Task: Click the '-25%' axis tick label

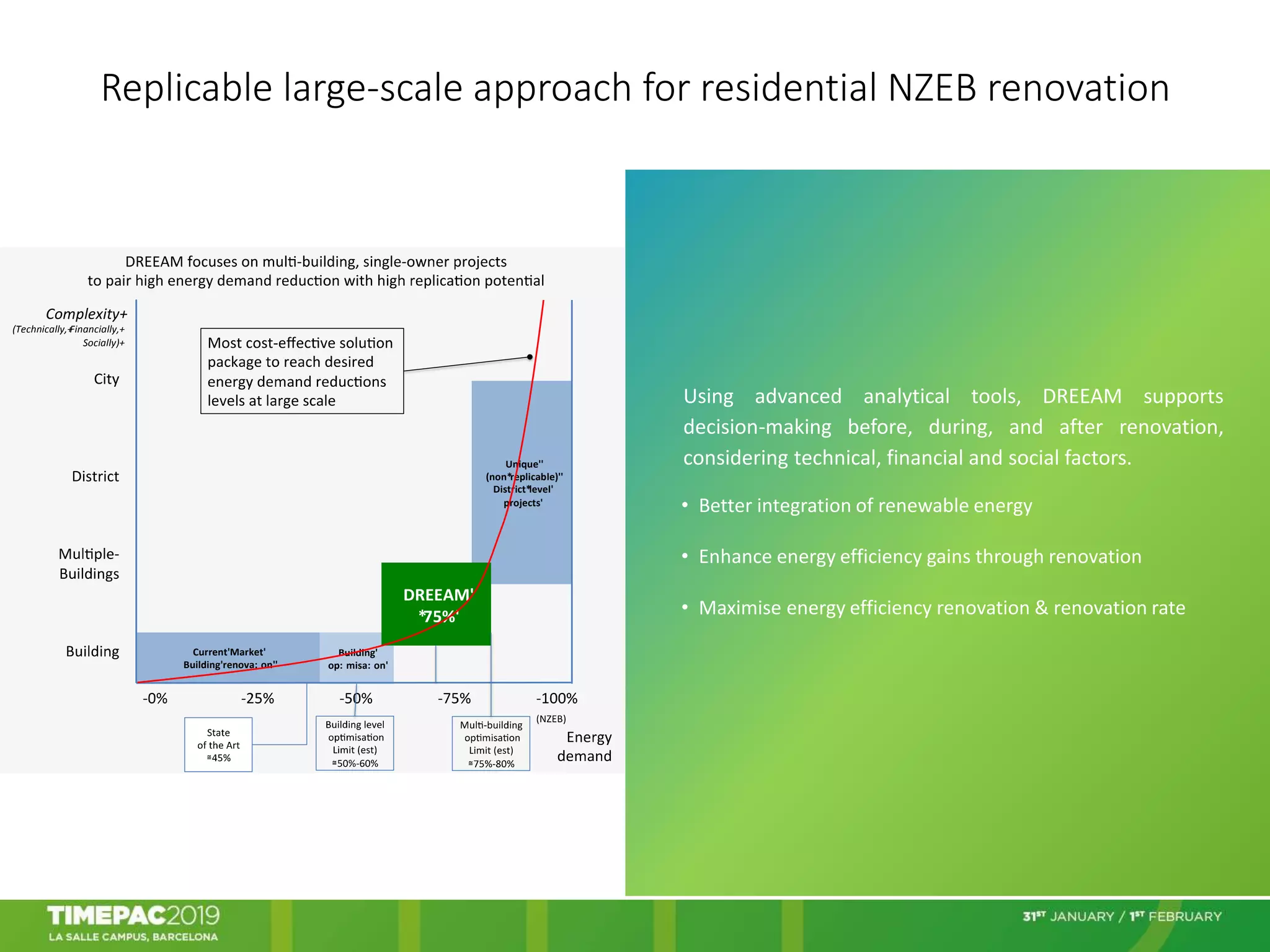Action: [x=257, y=699]
